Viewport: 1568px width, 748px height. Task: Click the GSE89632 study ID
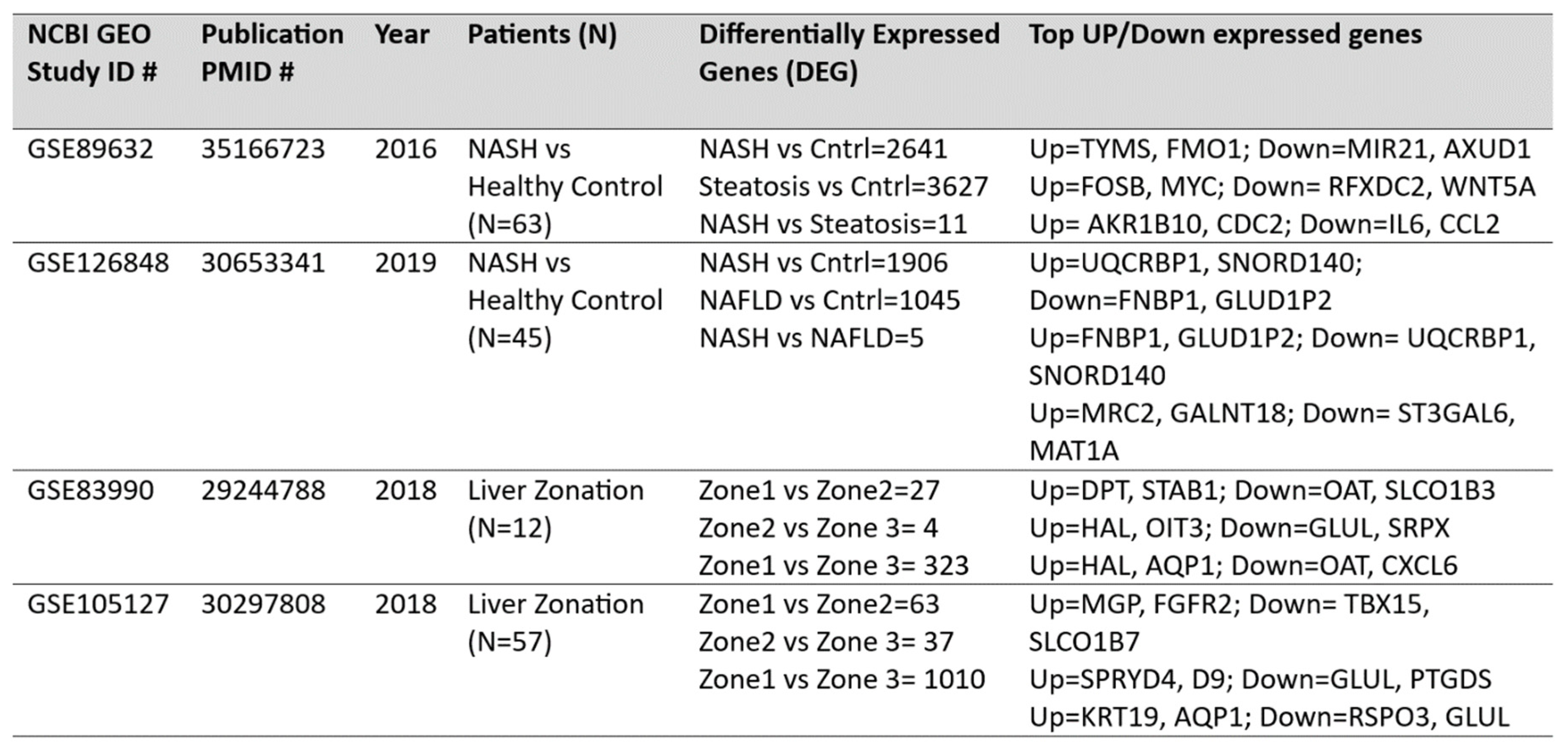click(x=90, y=150)
